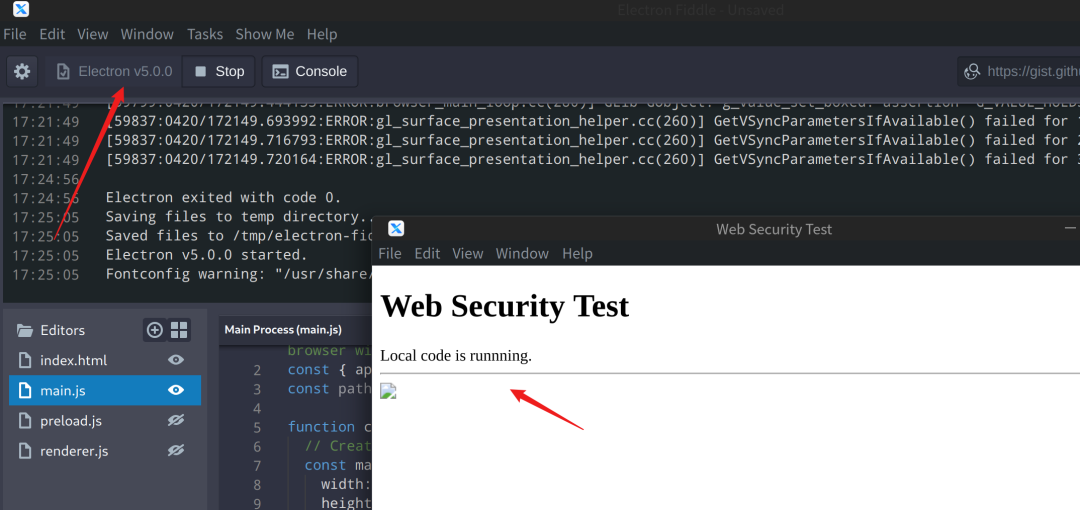Reset editor layout with grid icon
This screenshot has height=510, width=1080.
pos(179,330)
